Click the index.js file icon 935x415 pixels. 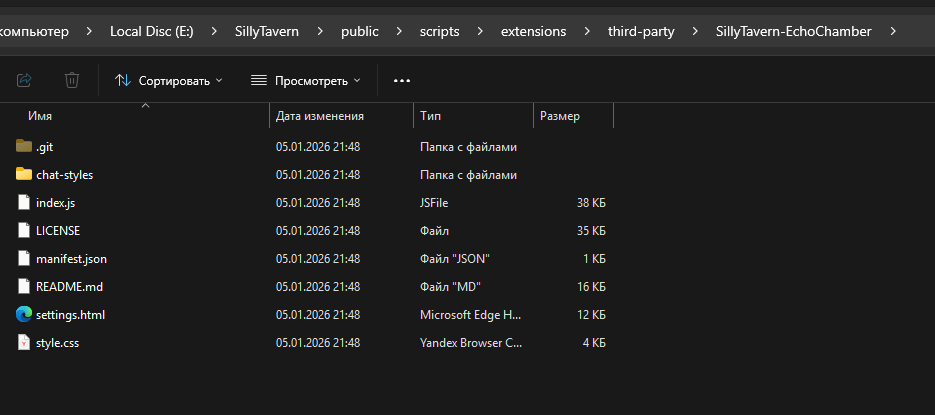pos(25,202)
